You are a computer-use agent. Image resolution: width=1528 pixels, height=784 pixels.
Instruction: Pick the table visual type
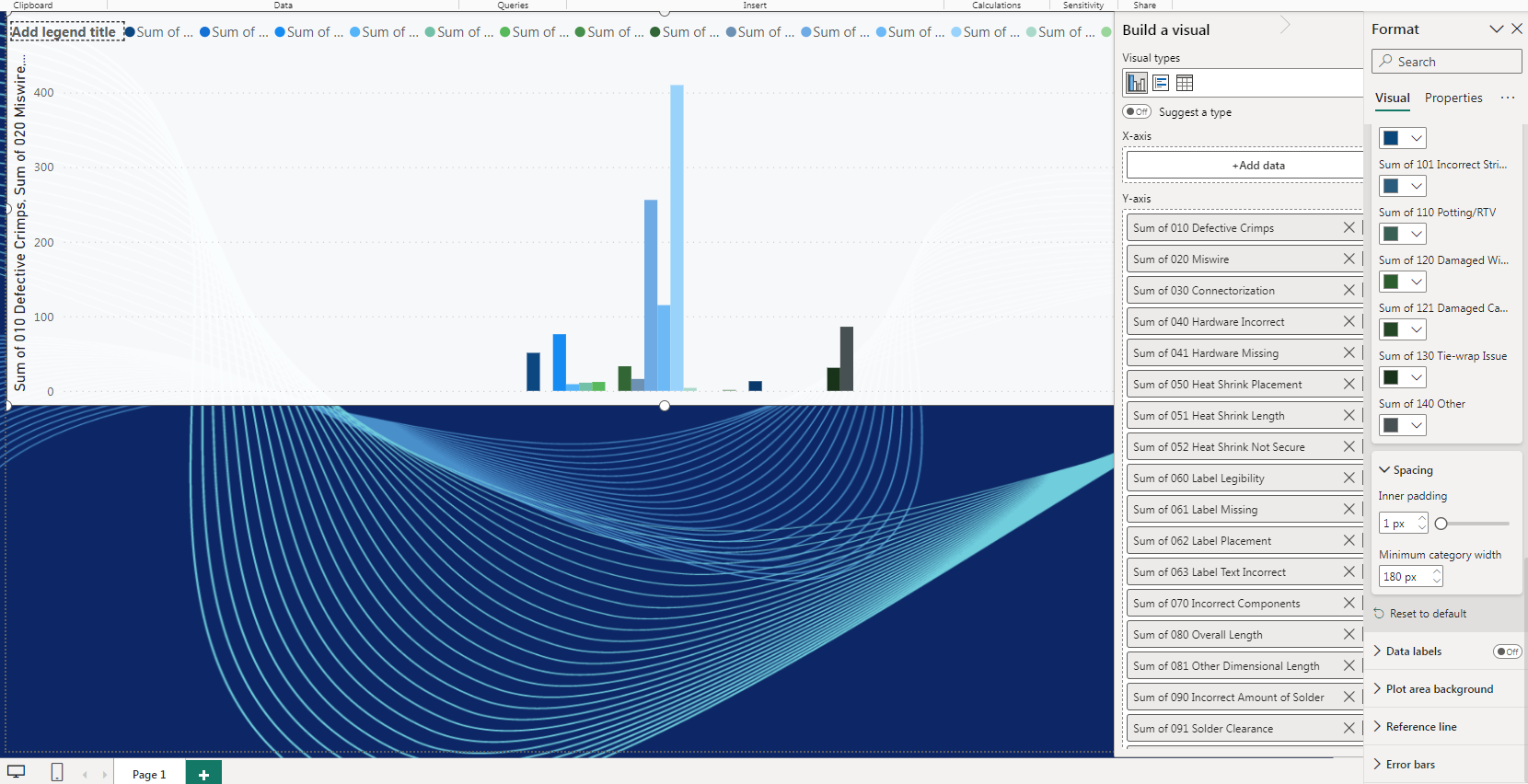point(1185,83)
